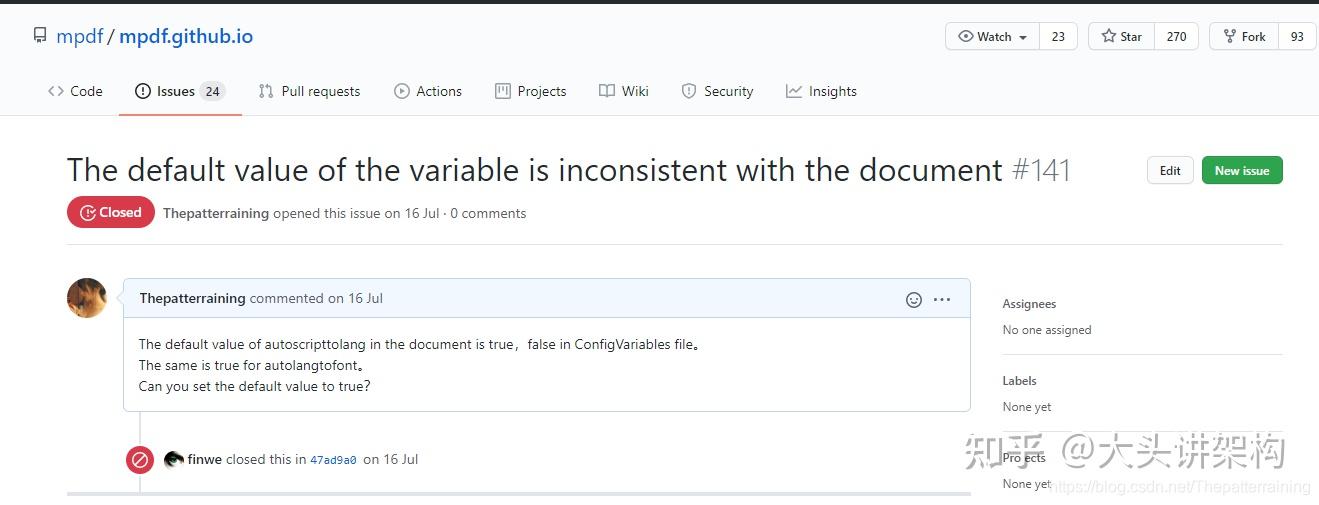Star the mpdf.github.io repository

pos(1122,37)
